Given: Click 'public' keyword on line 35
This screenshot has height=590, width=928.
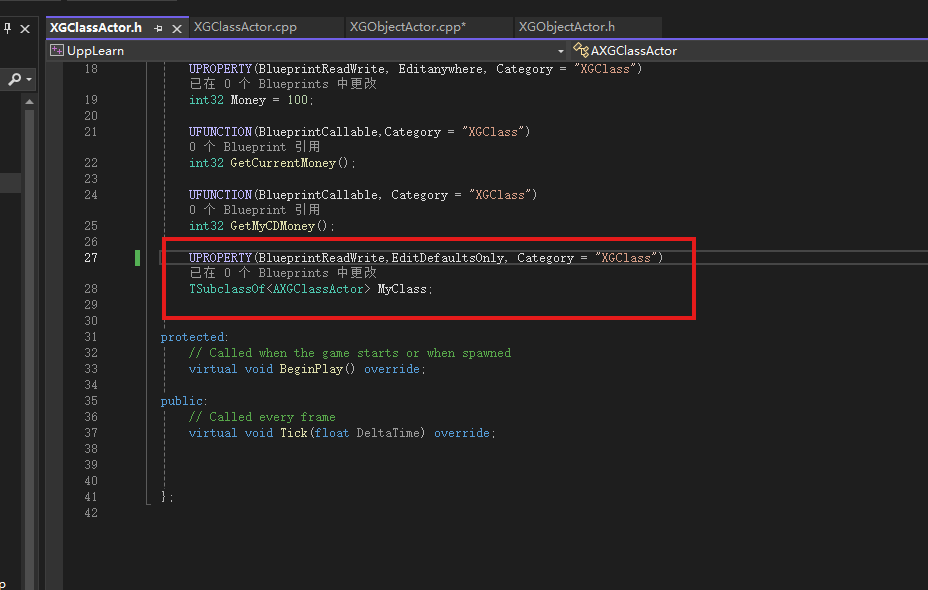Looking at the screenshot, I should pos(182,401).
